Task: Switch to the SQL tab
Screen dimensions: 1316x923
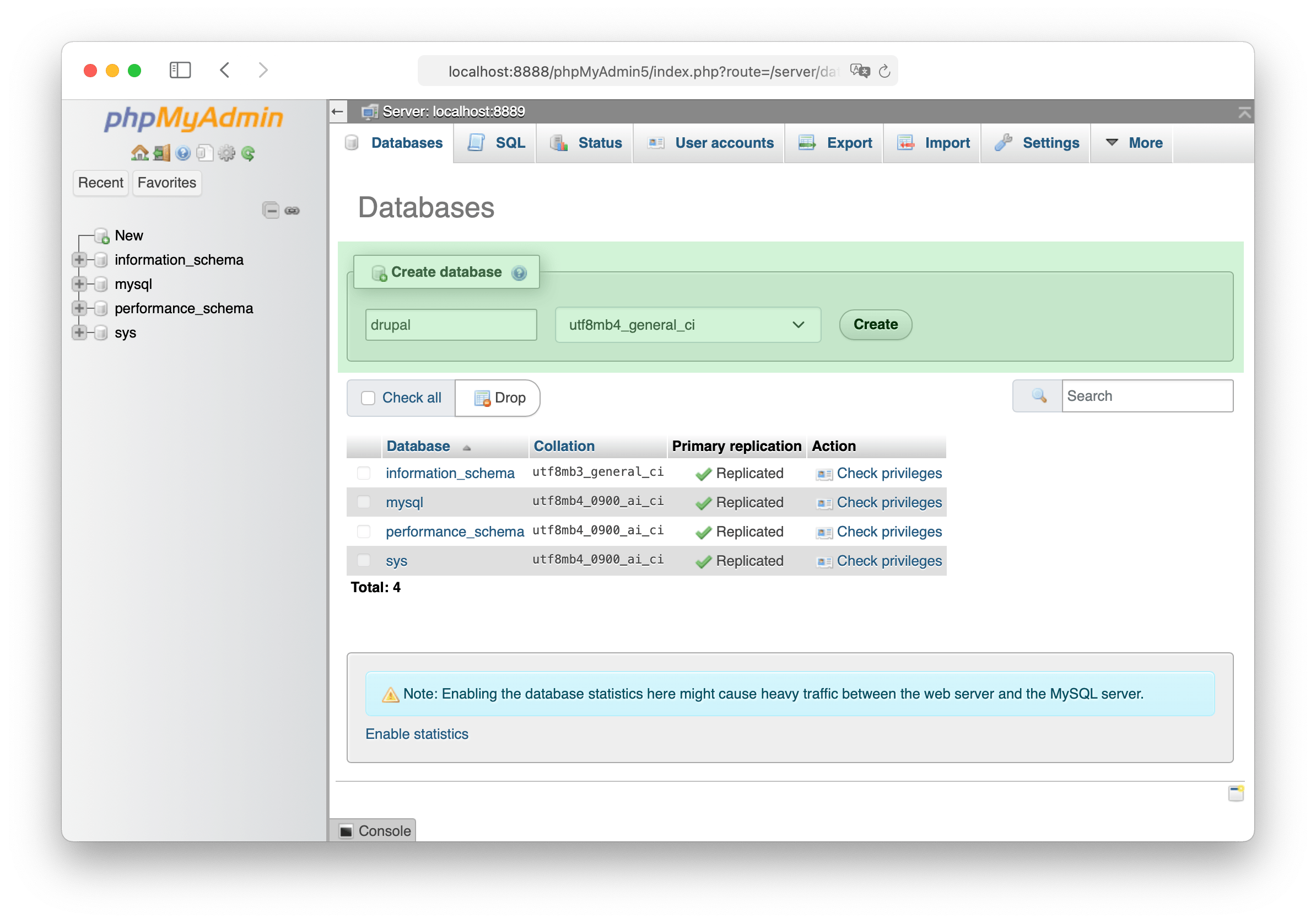Action: click(x=497, y=143)
